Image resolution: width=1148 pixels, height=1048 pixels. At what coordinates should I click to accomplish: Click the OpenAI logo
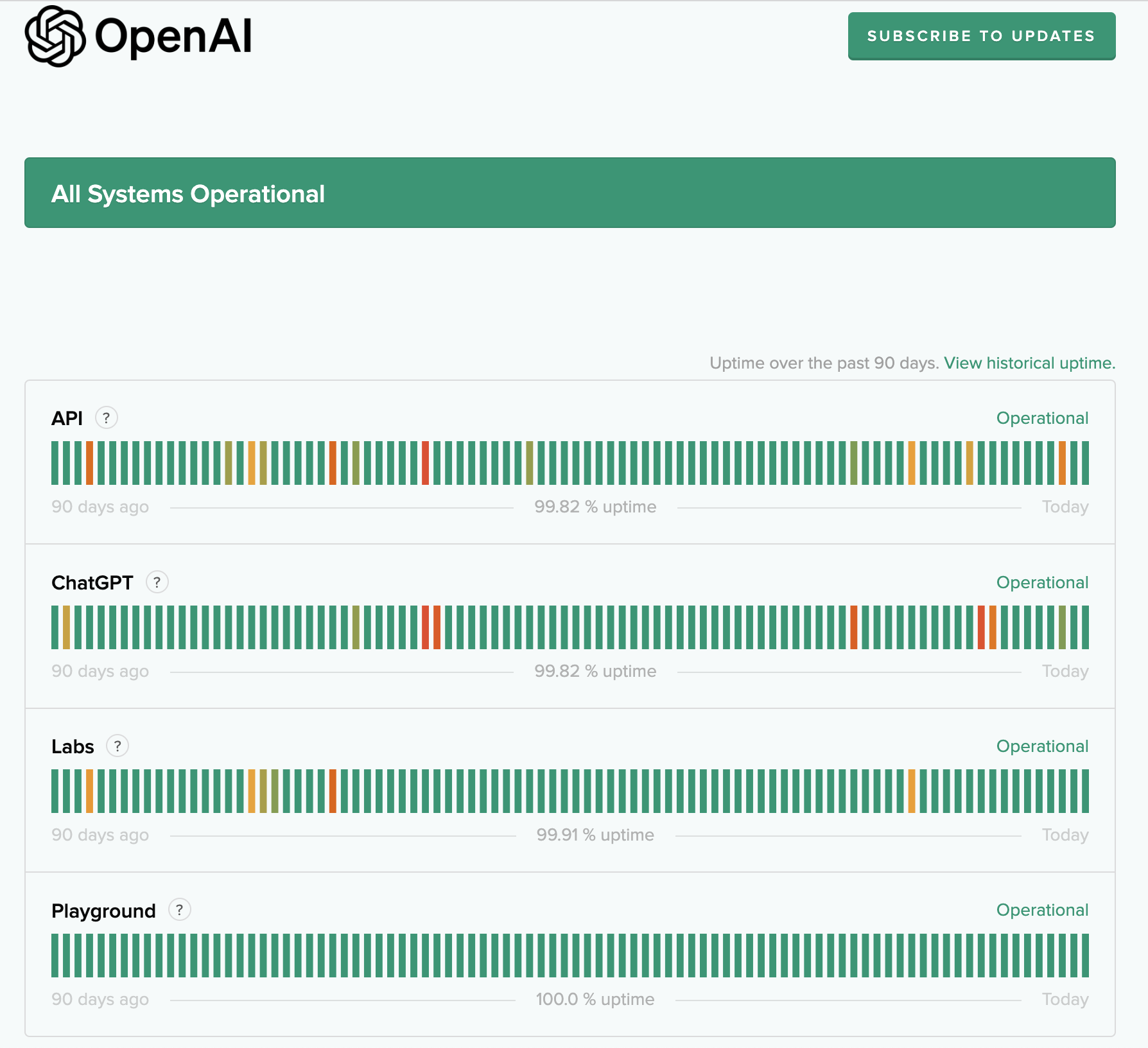139,36
